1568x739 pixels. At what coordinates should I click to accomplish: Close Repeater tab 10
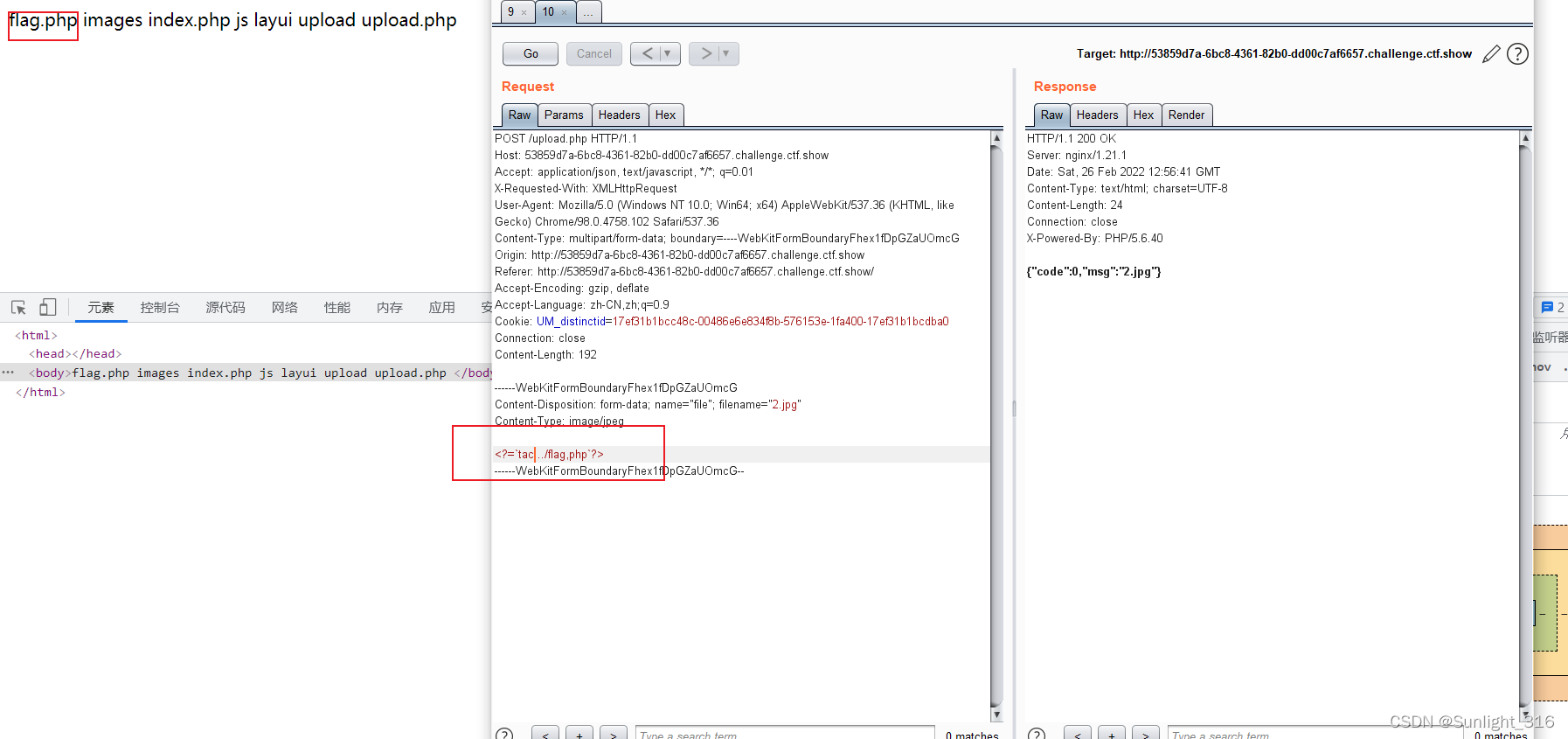564,12
